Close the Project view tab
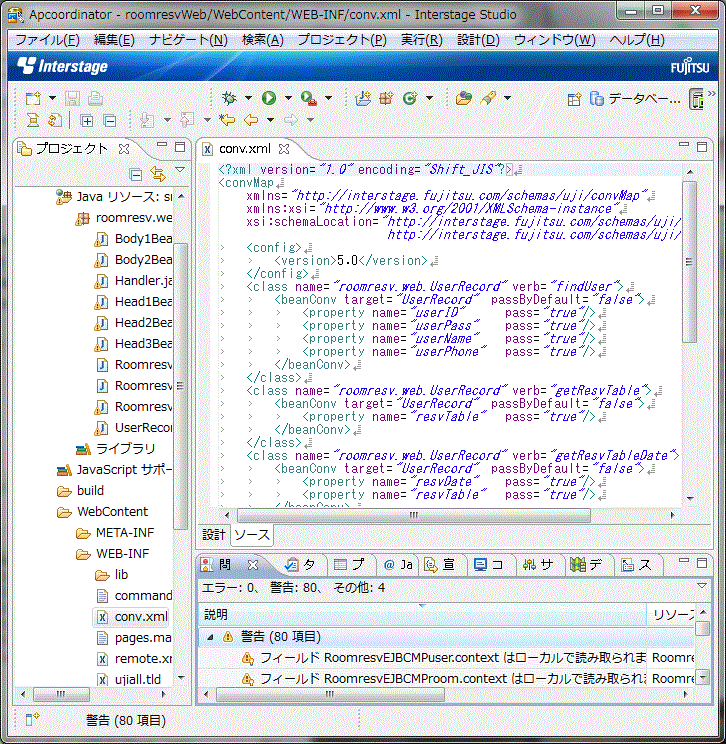 (124, 149)
